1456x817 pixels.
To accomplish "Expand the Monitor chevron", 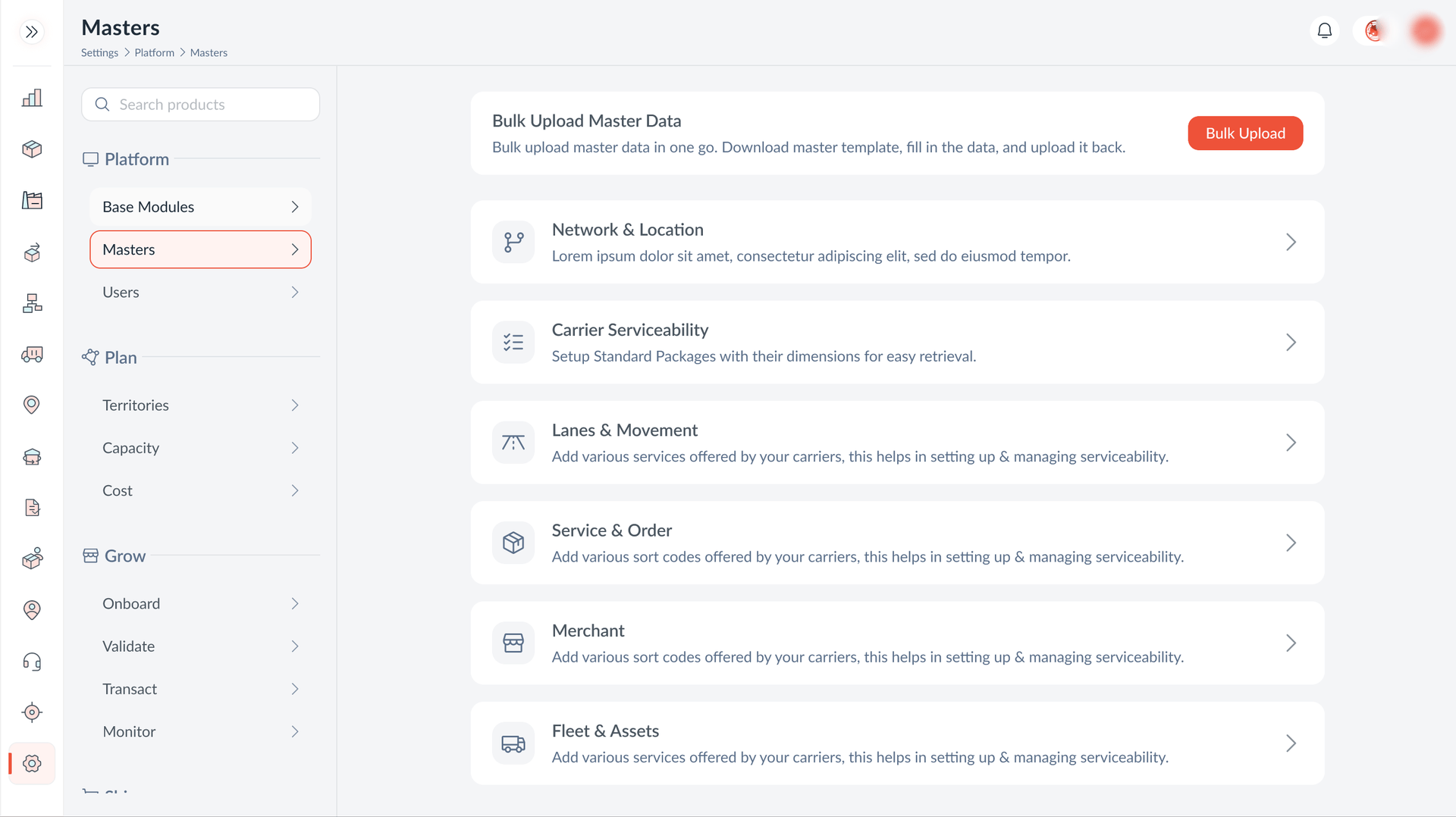I will coord(295,731).
